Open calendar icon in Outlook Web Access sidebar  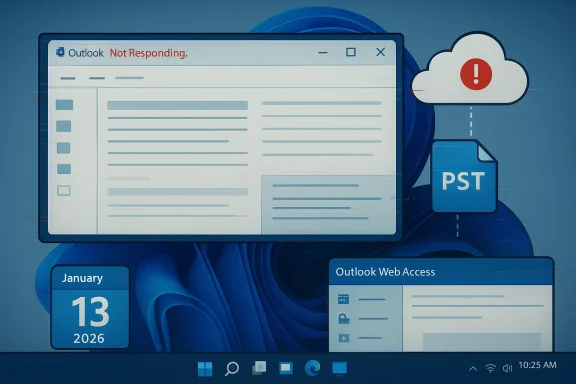(x=343, y=299)
